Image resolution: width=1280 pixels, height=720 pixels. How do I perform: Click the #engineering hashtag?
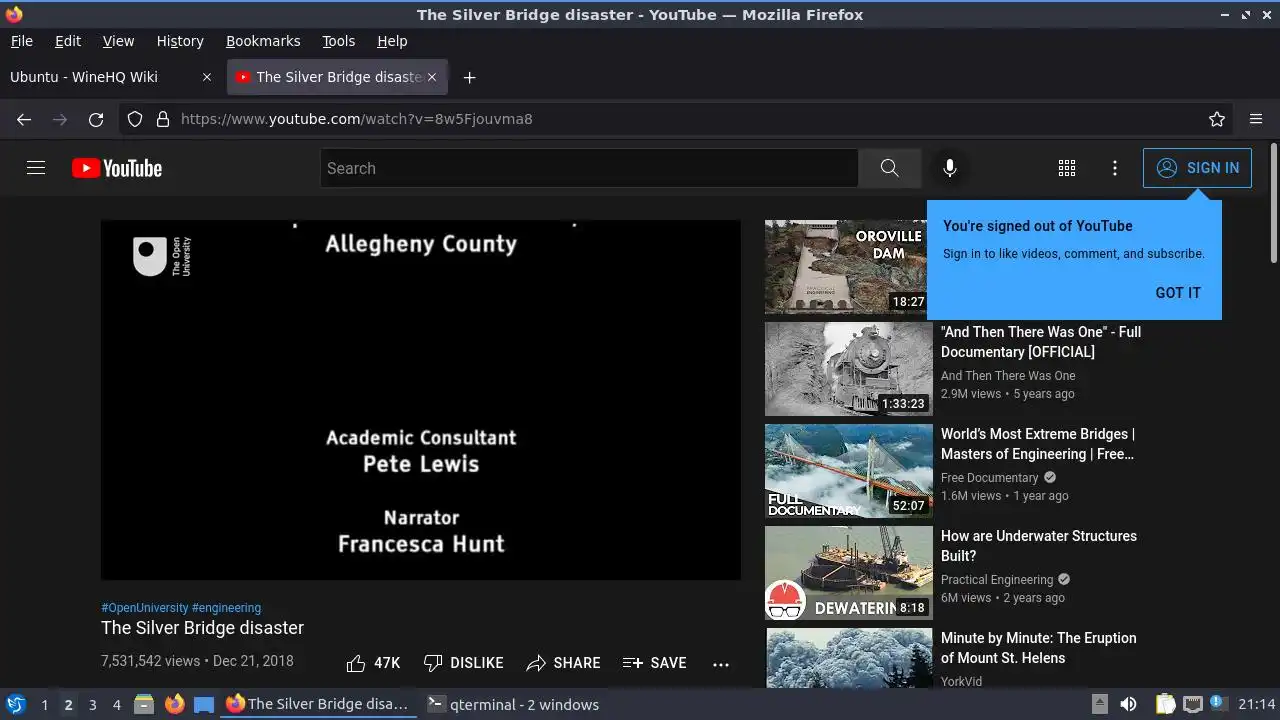click(x=226, y=607)
